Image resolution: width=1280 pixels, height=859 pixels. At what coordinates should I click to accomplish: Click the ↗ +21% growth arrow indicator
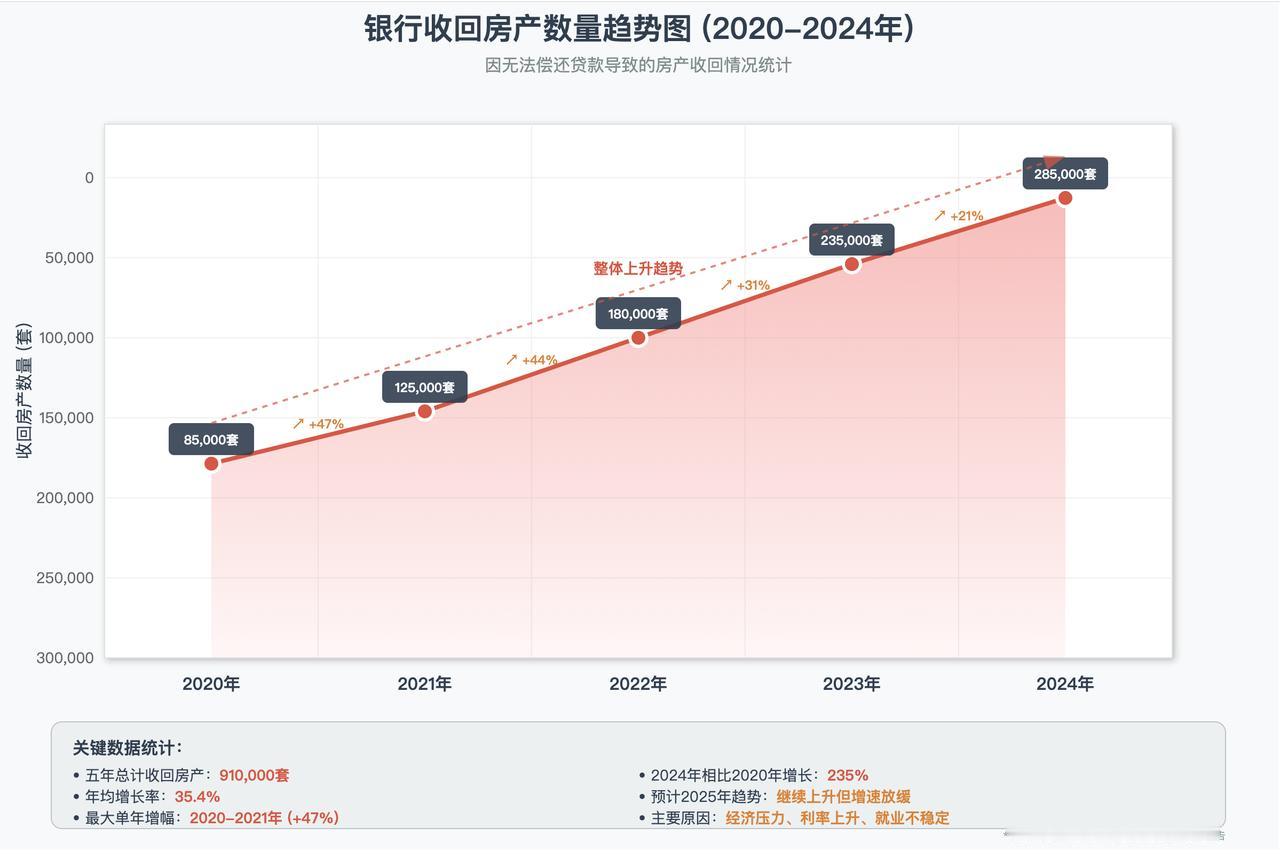[x=959, y=215]
